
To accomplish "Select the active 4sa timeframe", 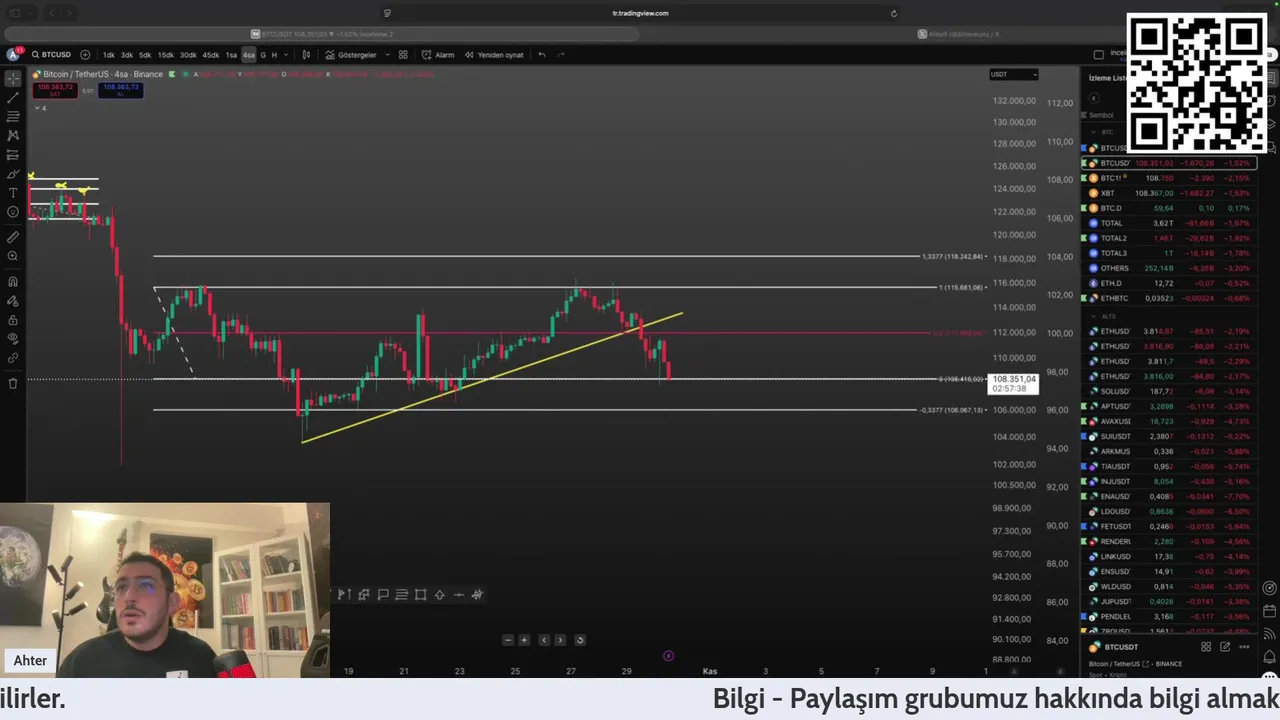I will pyautogui.click(x=248, y=55).
